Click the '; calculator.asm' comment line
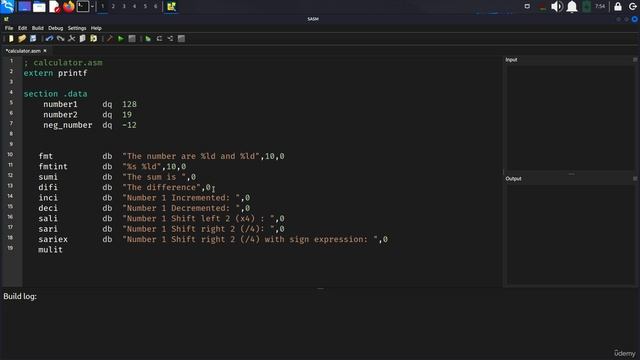 coord(63,62)
